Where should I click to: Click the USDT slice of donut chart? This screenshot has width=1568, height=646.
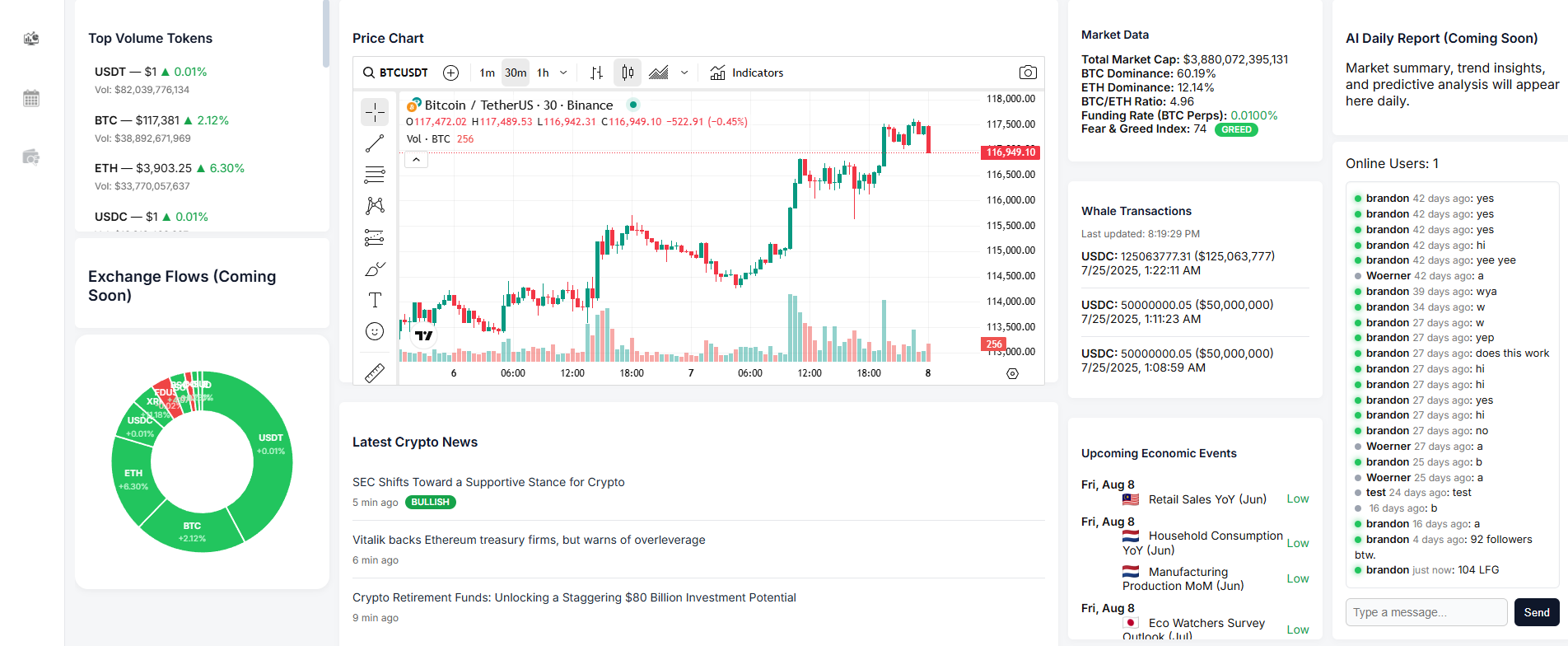[271, 445]
